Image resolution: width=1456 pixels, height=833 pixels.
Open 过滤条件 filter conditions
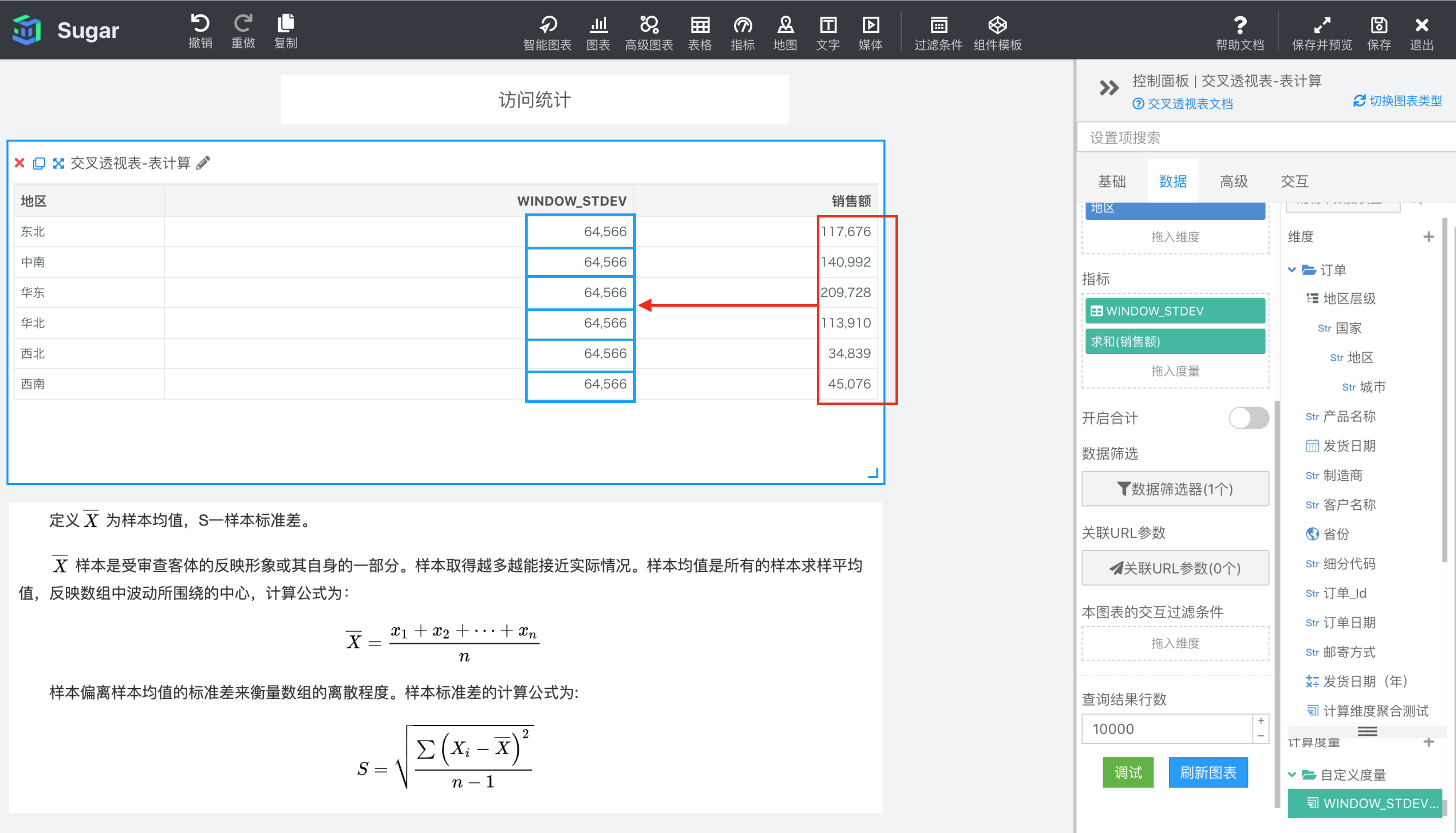[x=938, y=32]
